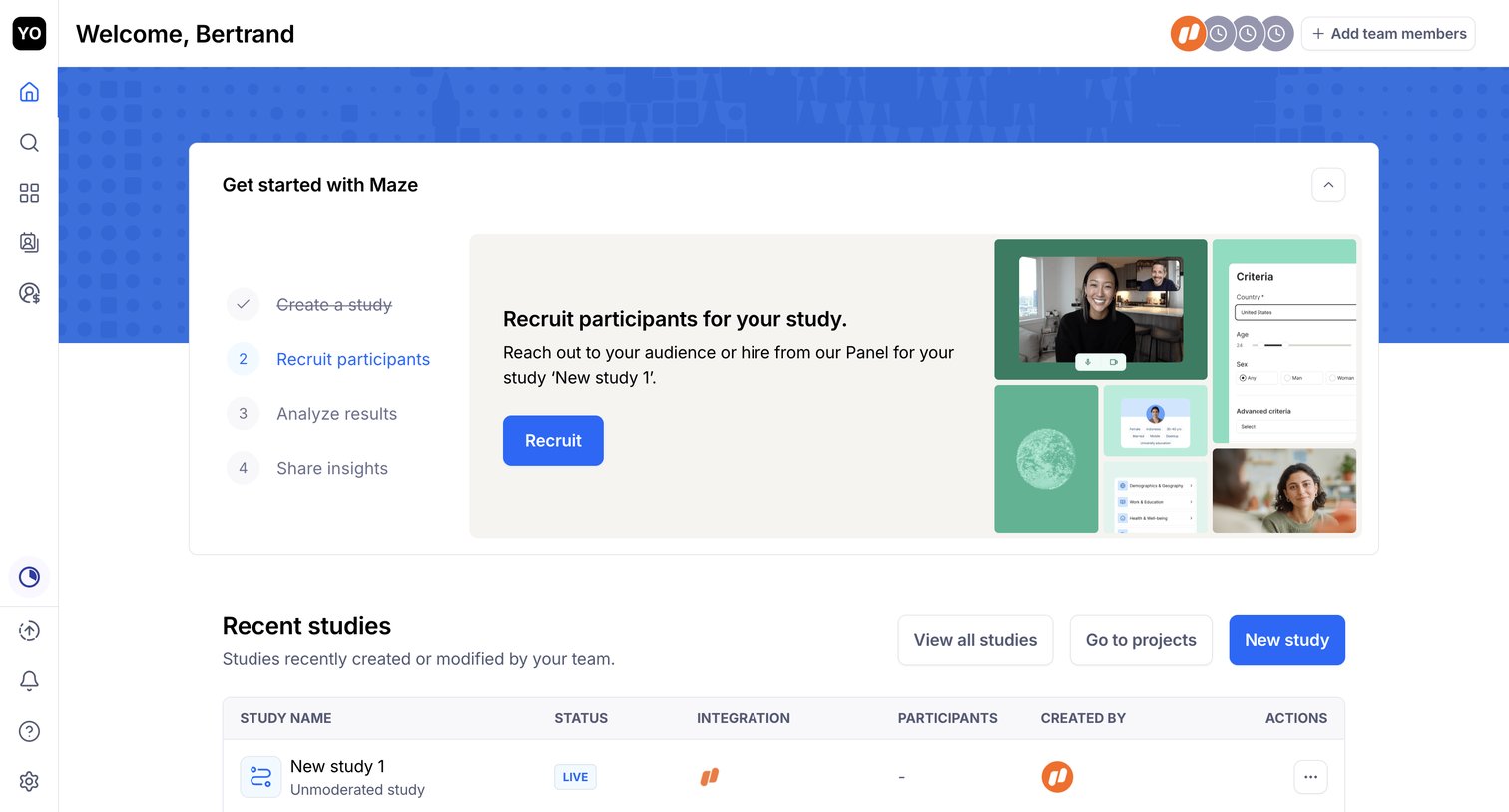Open notifications bell icon
The image size is (1509, 812).
click(x=29, y=680)
